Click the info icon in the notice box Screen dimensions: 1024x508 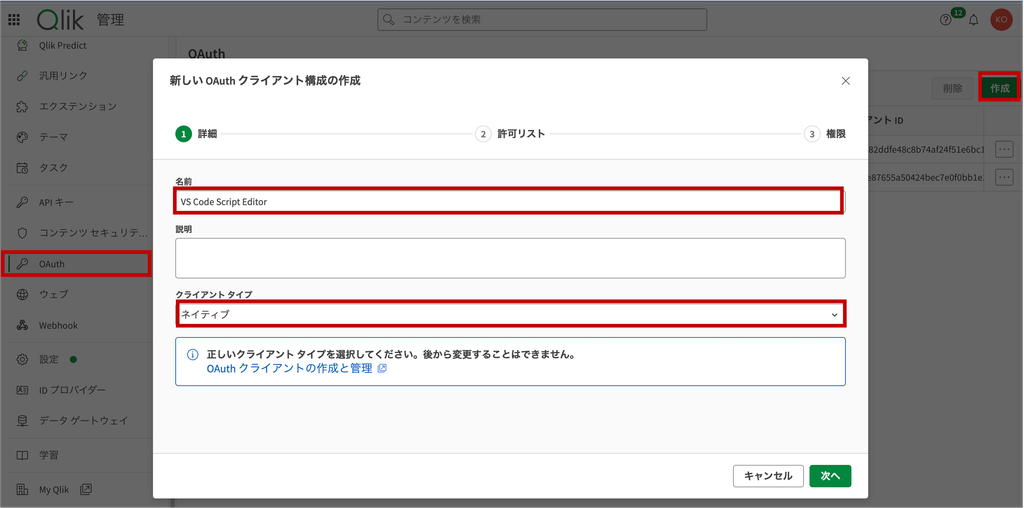[193, 355]
